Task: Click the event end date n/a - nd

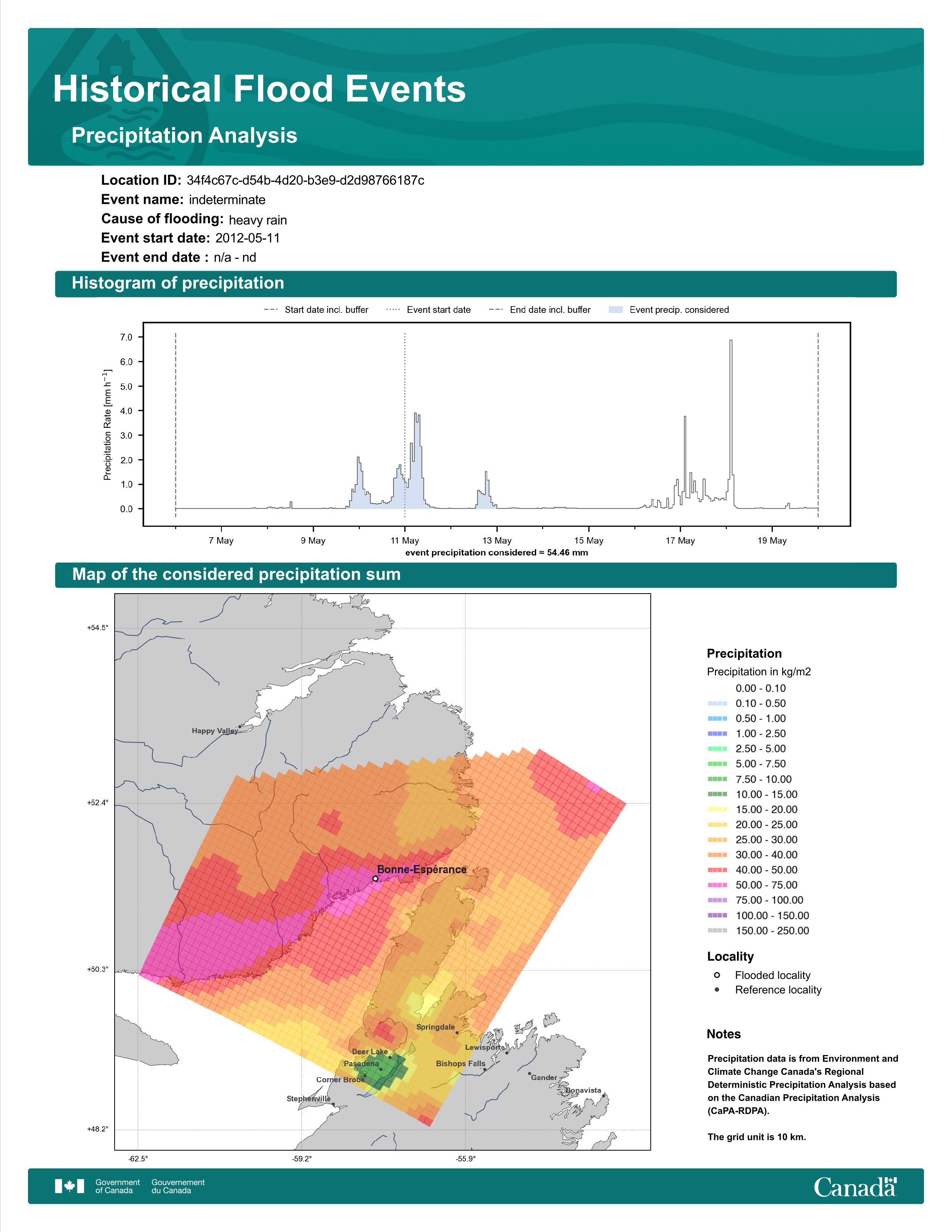Action: [x=234, y=257]
